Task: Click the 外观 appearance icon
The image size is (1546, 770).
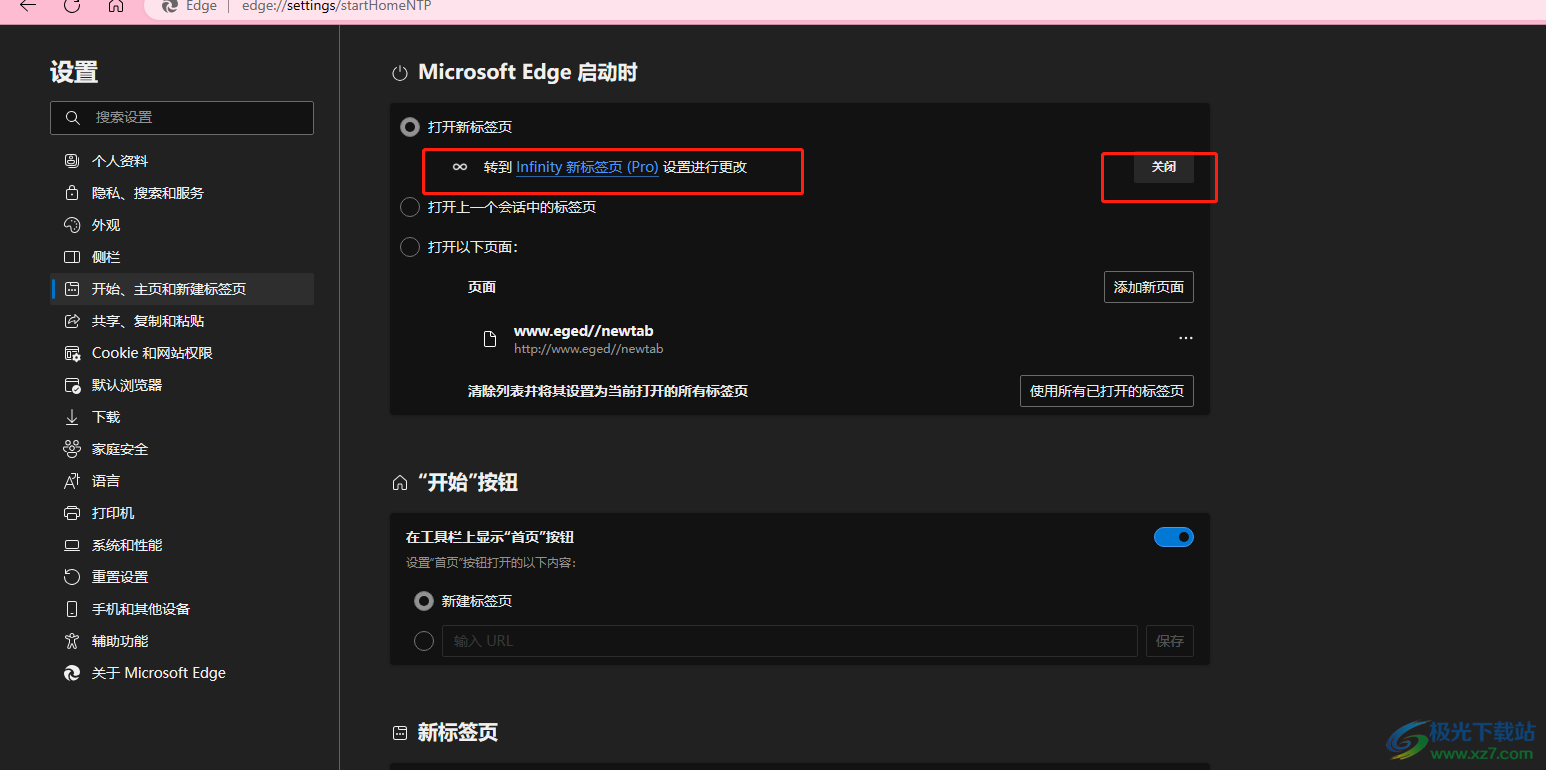Action: [72, 225]
